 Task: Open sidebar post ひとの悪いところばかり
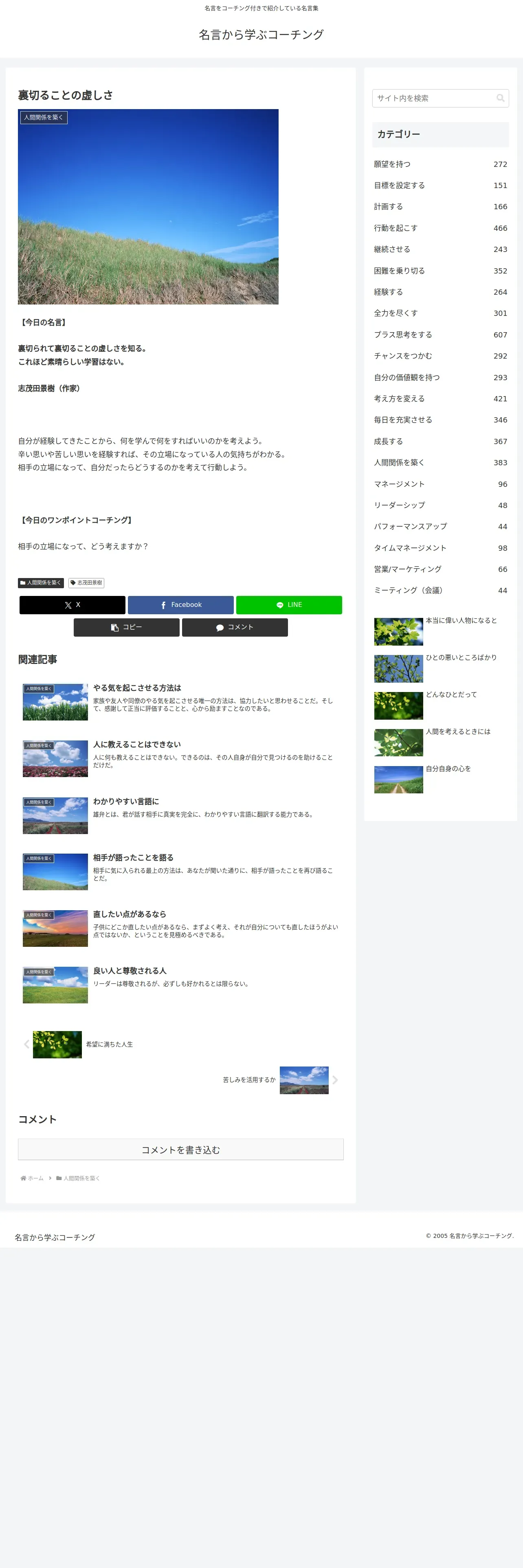click(440, 669)
